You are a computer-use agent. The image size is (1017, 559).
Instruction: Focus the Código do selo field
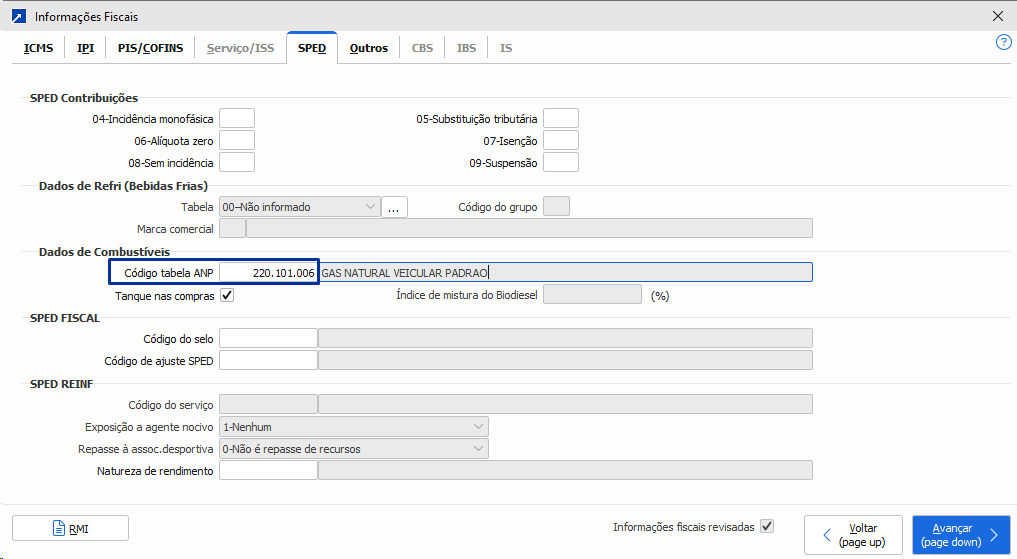(268, 339)
